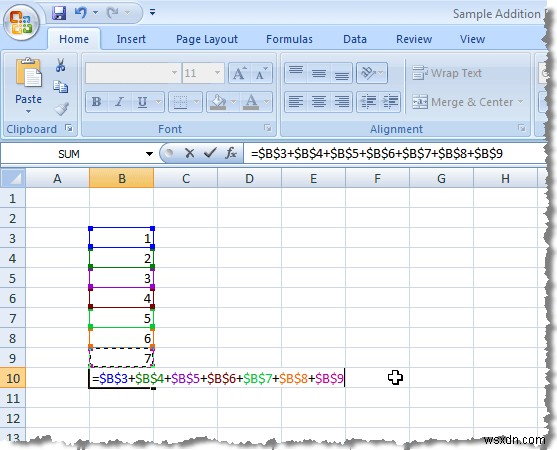This screenshot has height=450, width=557.
Task: Toggle Wrap Text
Action: (447, 73)
